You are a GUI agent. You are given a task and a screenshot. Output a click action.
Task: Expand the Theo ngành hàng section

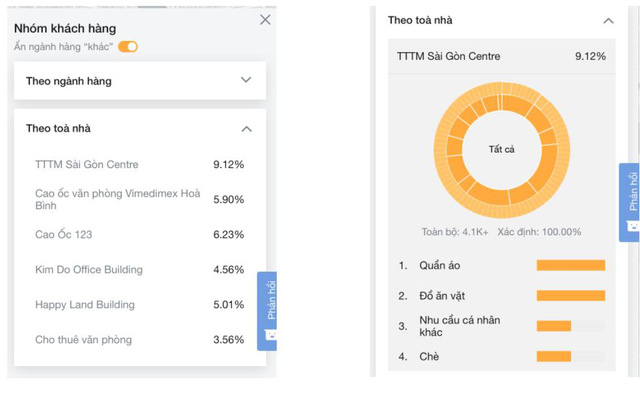[140, 80]
